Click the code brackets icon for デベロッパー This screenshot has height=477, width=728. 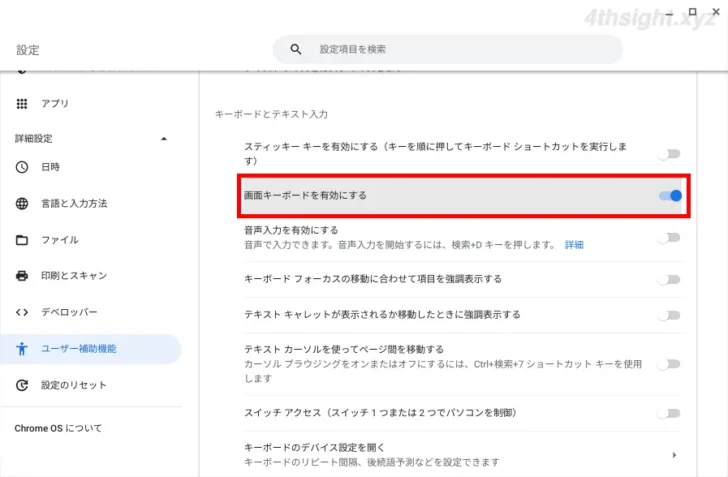(22, 312)
